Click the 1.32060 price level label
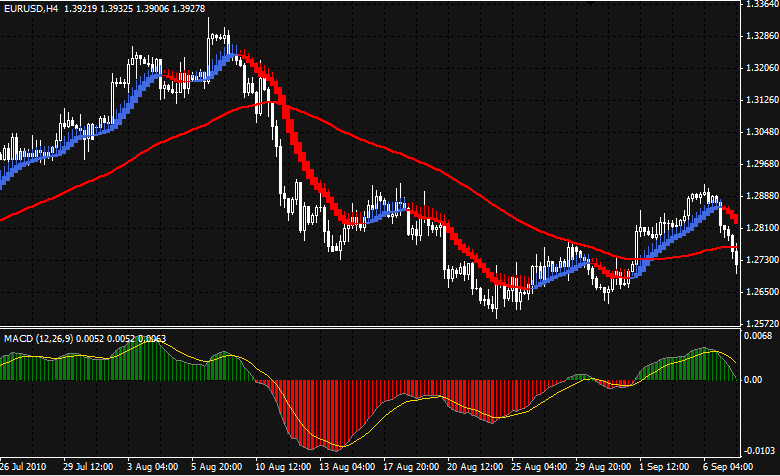This screenshot has height=476, width=780. coord(762,68)
